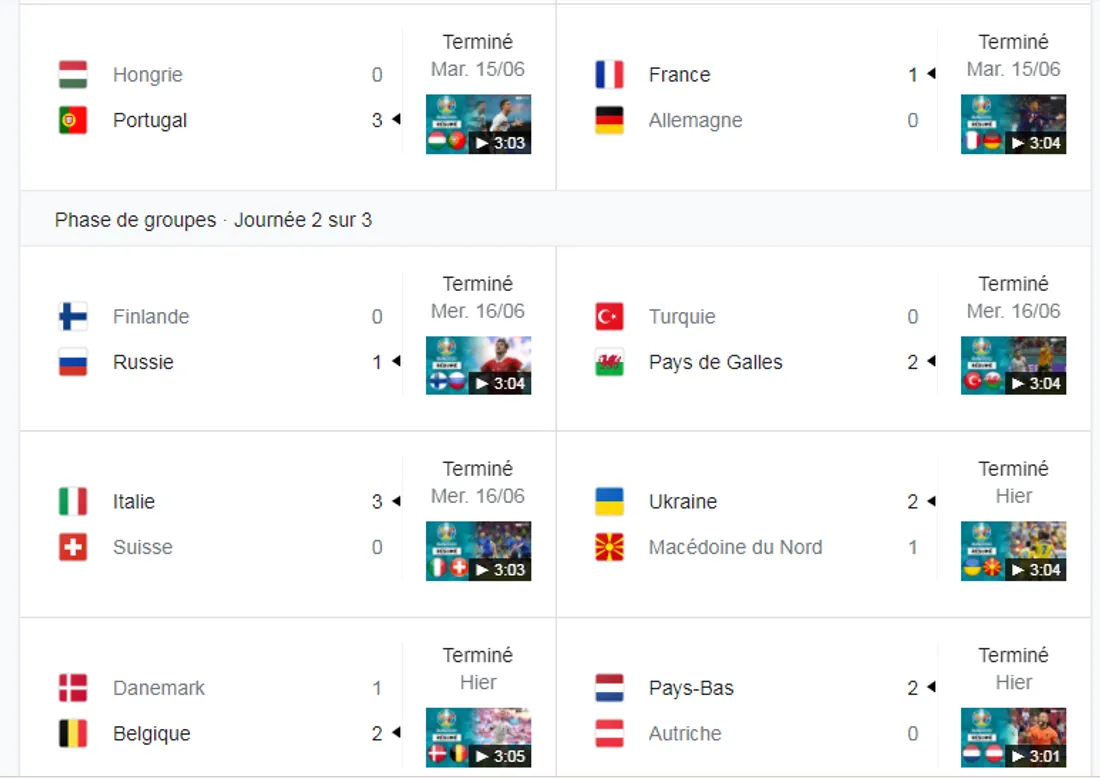This screenshot has height=778, width=1100.
Task: Click the Ukraine flag icon
Action: click(x=609, y=501)
